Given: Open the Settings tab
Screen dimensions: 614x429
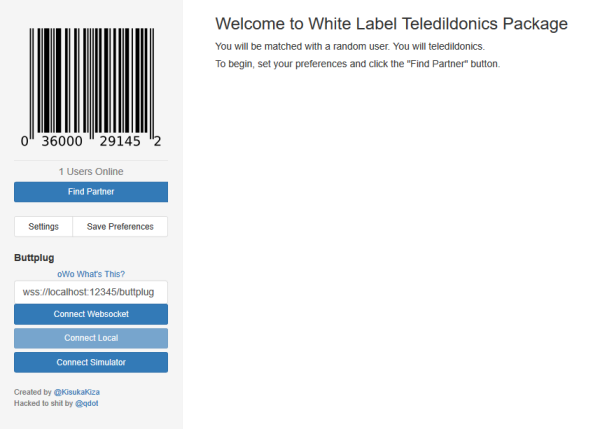Looking at the screenshot, I should 43,227.
